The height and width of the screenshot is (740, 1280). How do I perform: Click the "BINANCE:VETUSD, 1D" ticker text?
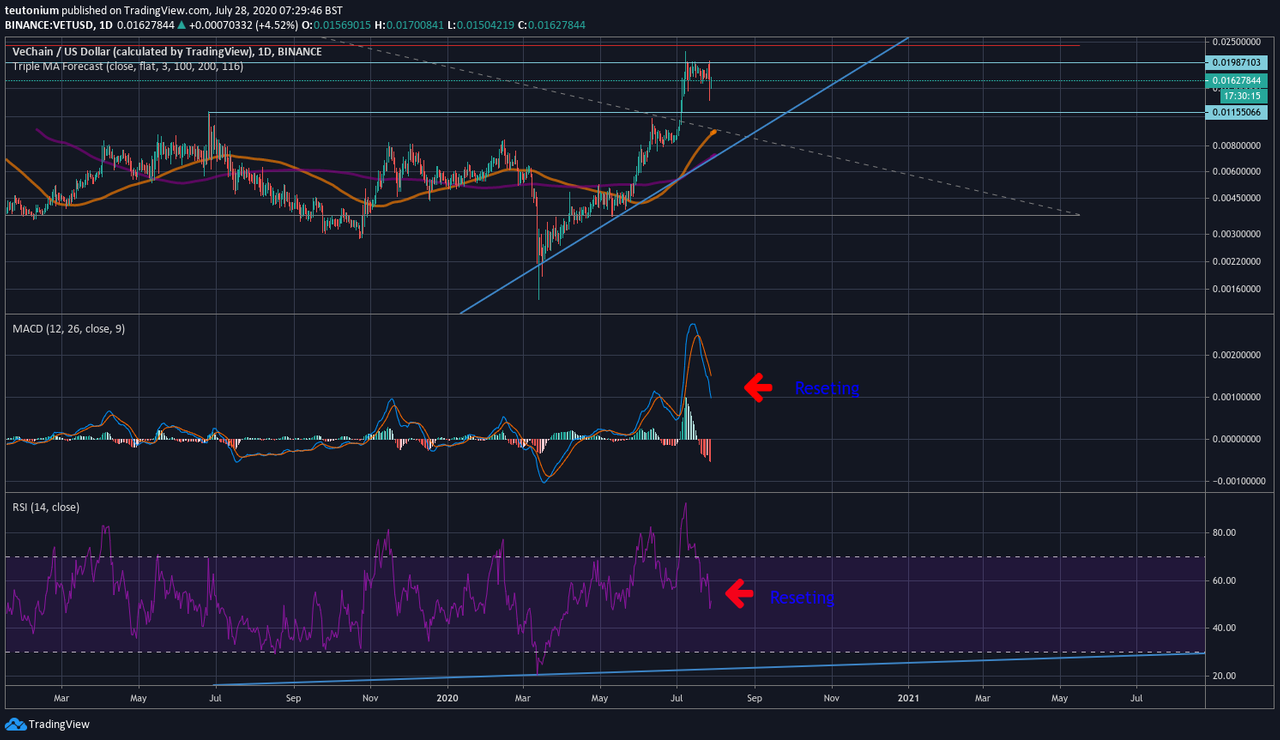coord(58,25)
